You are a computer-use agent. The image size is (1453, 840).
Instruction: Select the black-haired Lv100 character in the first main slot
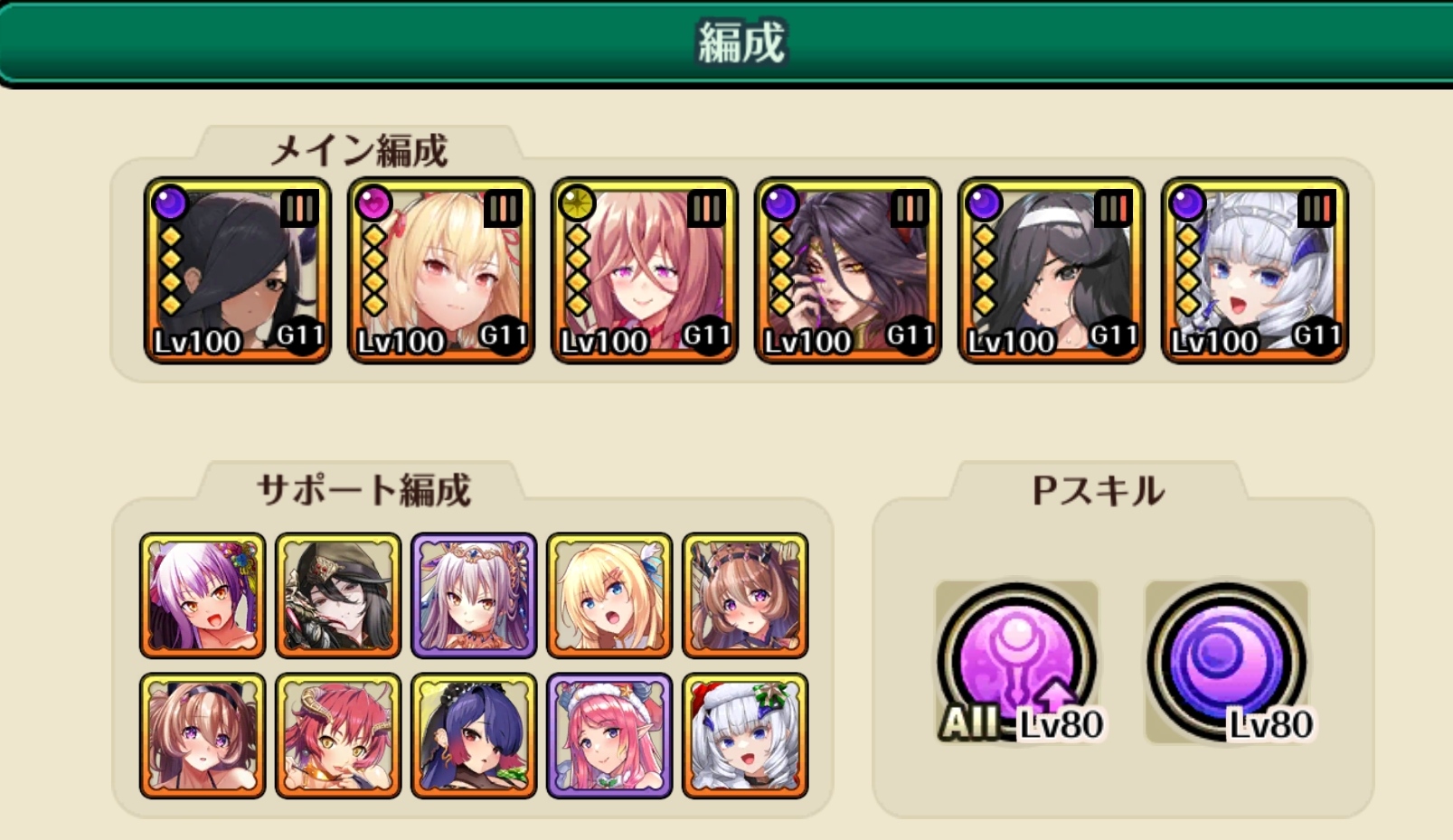coord(238,270)
